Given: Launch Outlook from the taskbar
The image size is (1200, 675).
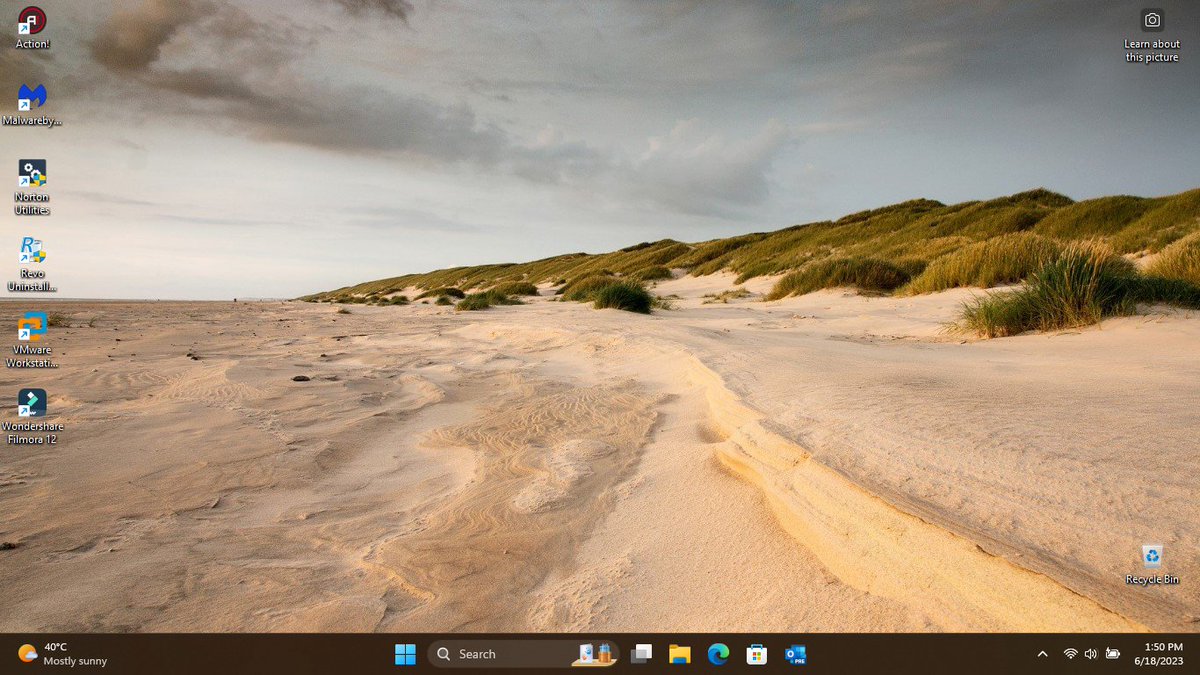Looking at the screenshot, I should 795,653.
